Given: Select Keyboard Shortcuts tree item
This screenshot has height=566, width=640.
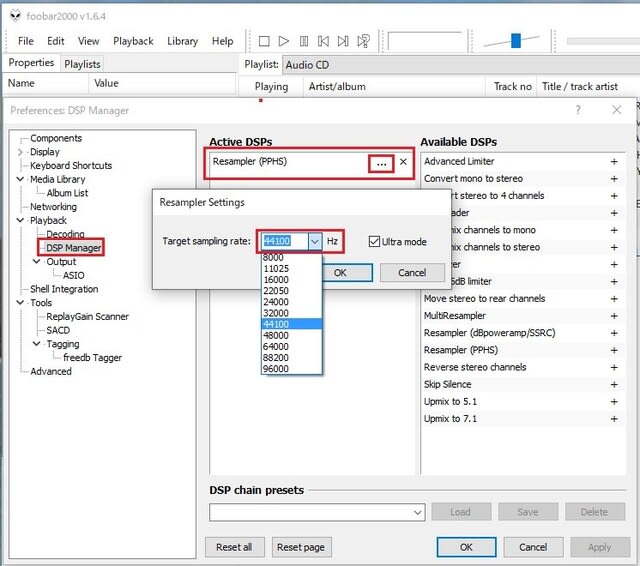Looking at the screenshot, I should (71, 166).
